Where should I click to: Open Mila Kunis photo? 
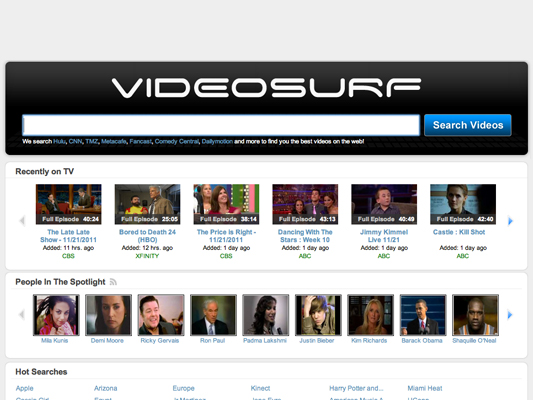coord(56,315)
